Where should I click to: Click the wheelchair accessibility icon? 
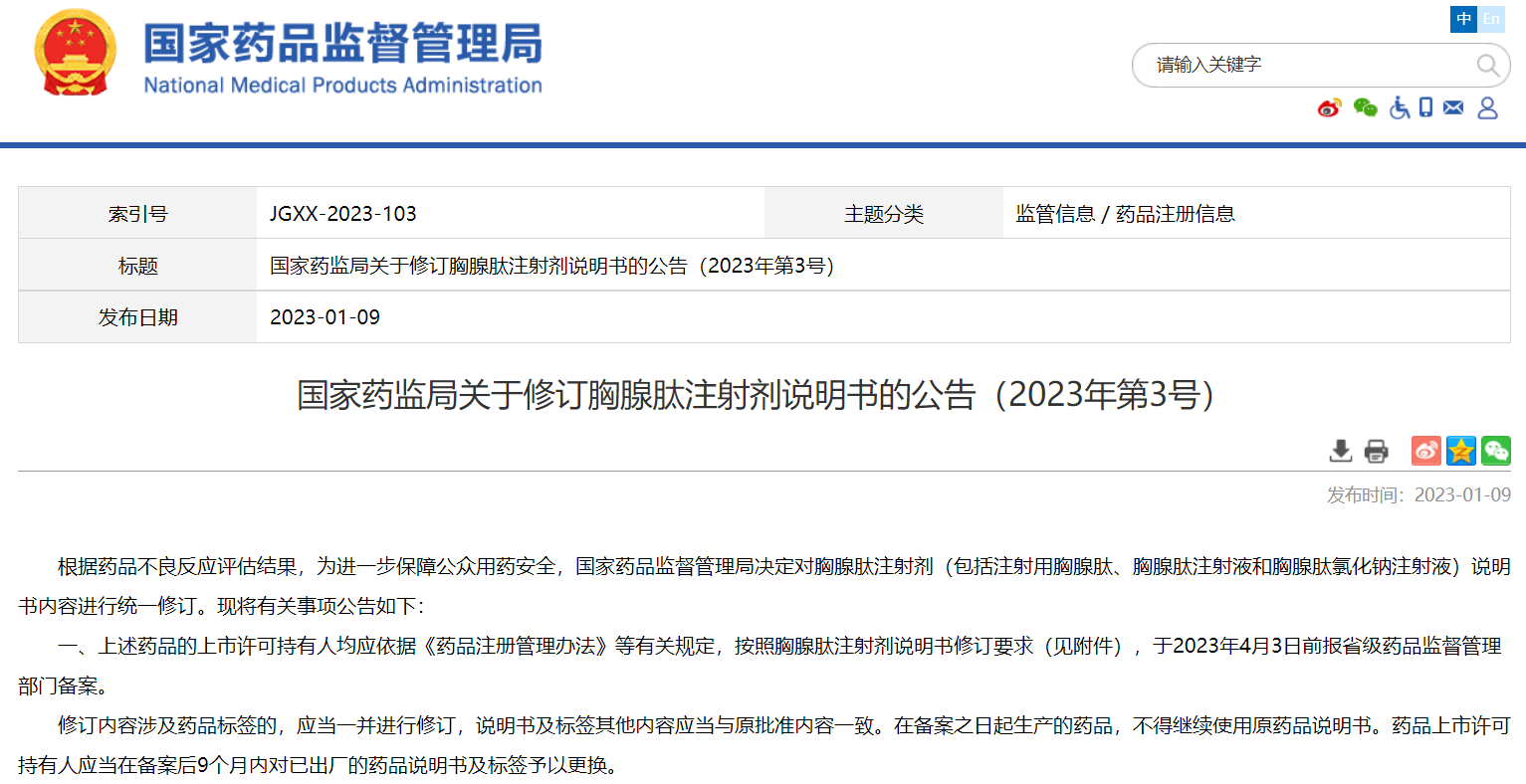pyautogui.click(x=1400, y=107)
